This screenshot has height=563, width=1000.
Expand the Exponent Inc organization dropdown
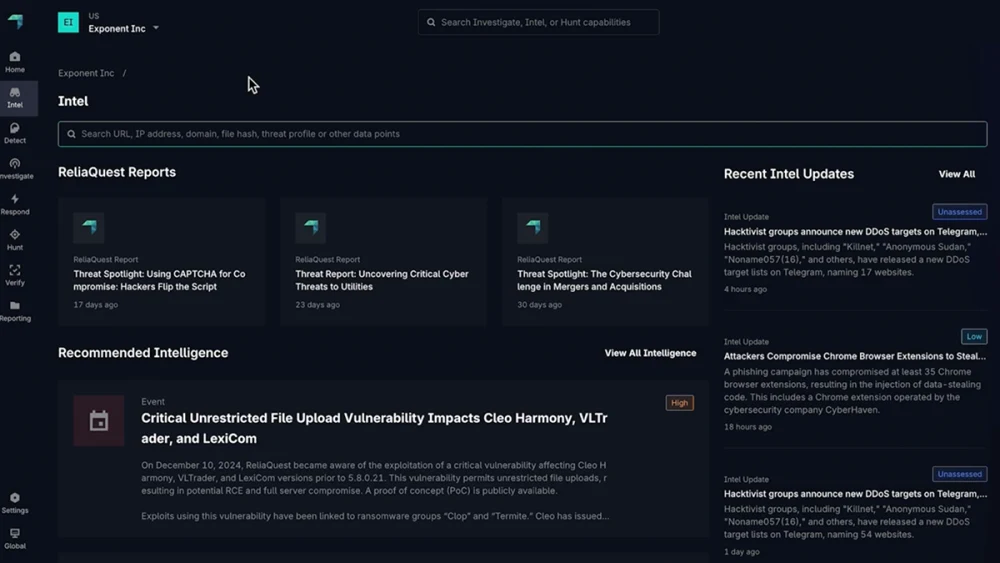[156, 29]
